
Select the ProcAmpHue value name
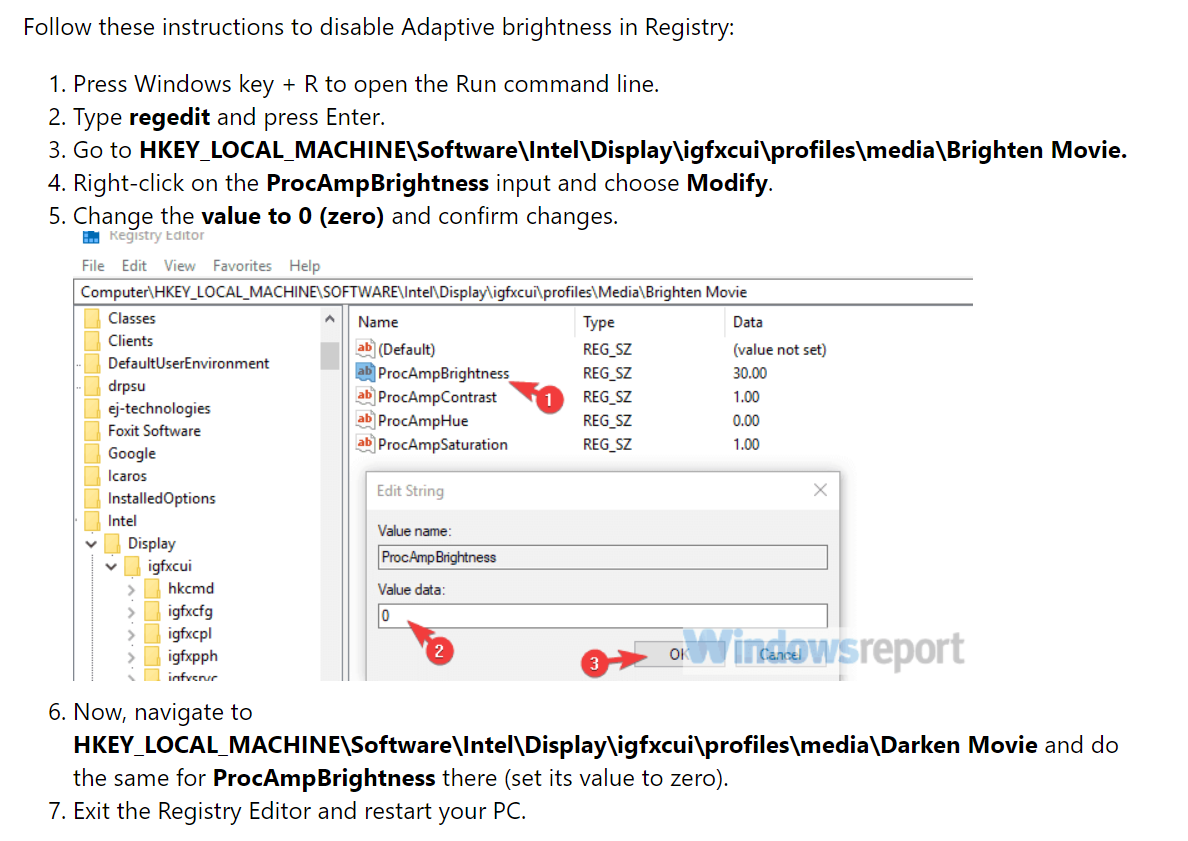[423, 420]
